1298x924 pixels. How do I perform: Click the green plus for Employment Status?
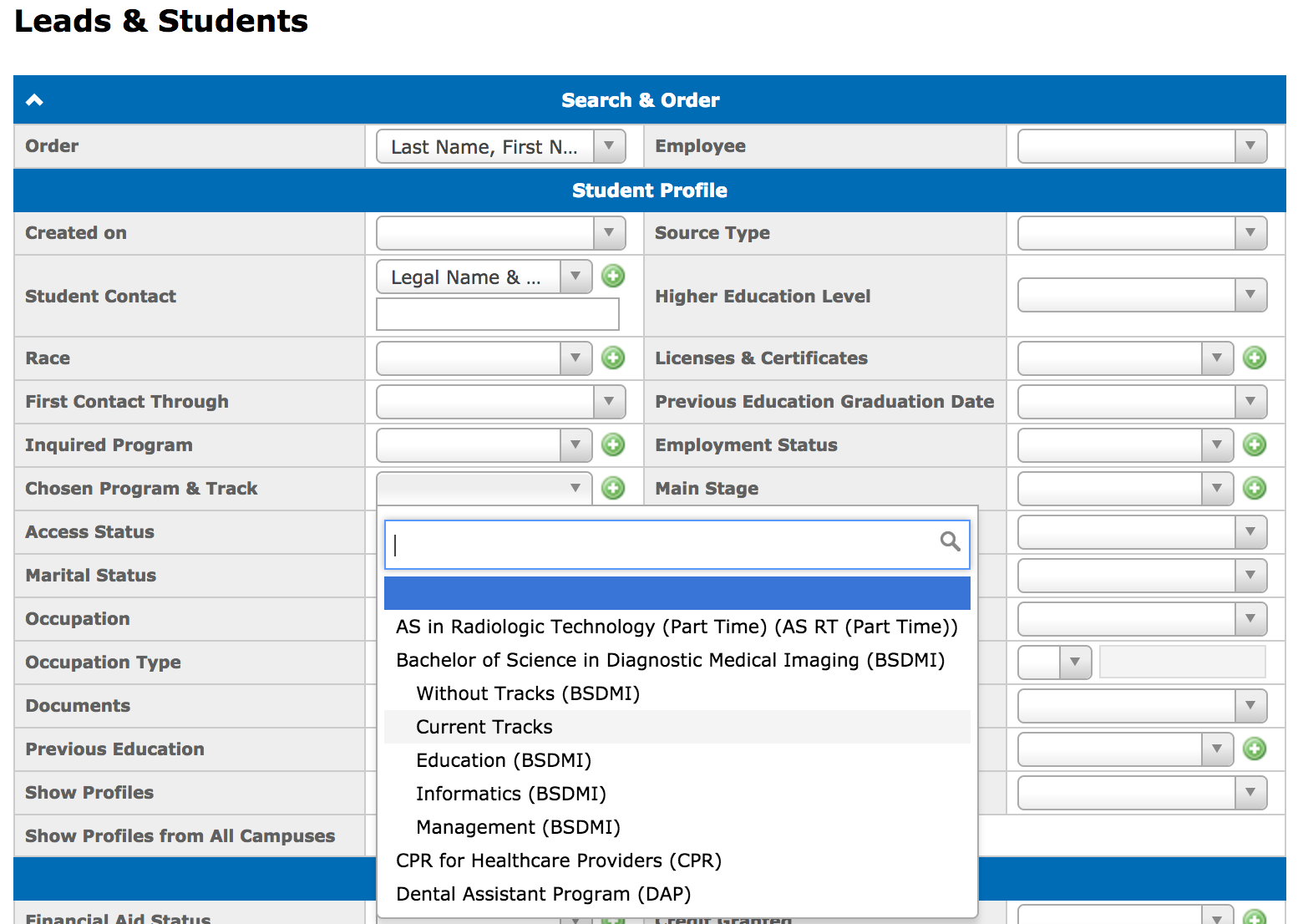(x=1255, y=444)
